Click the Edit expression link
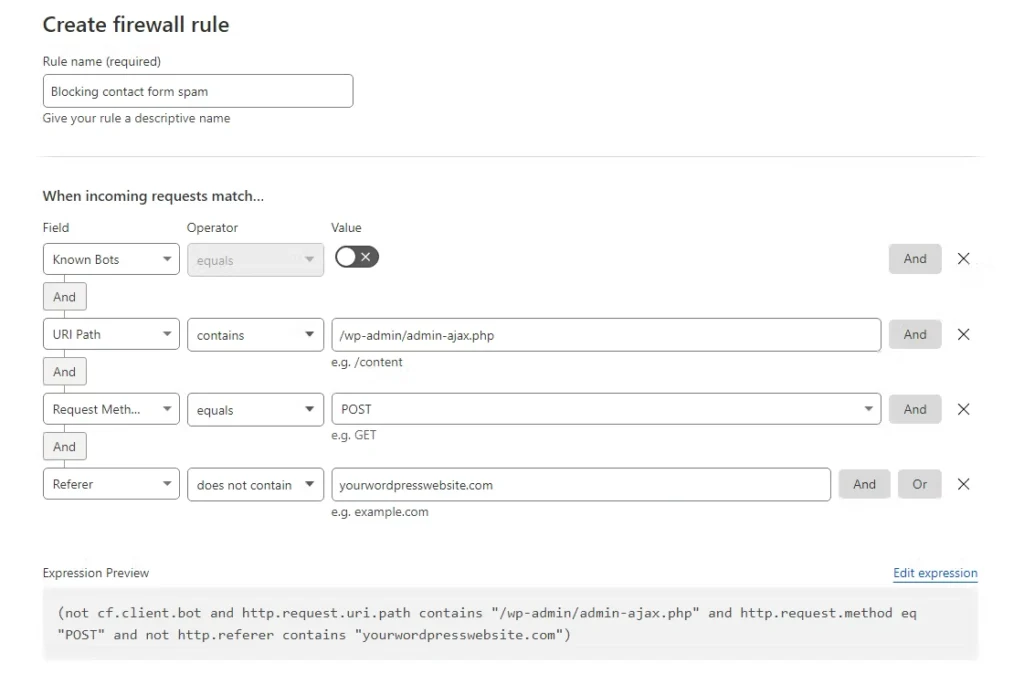 (x=935, y=573)
